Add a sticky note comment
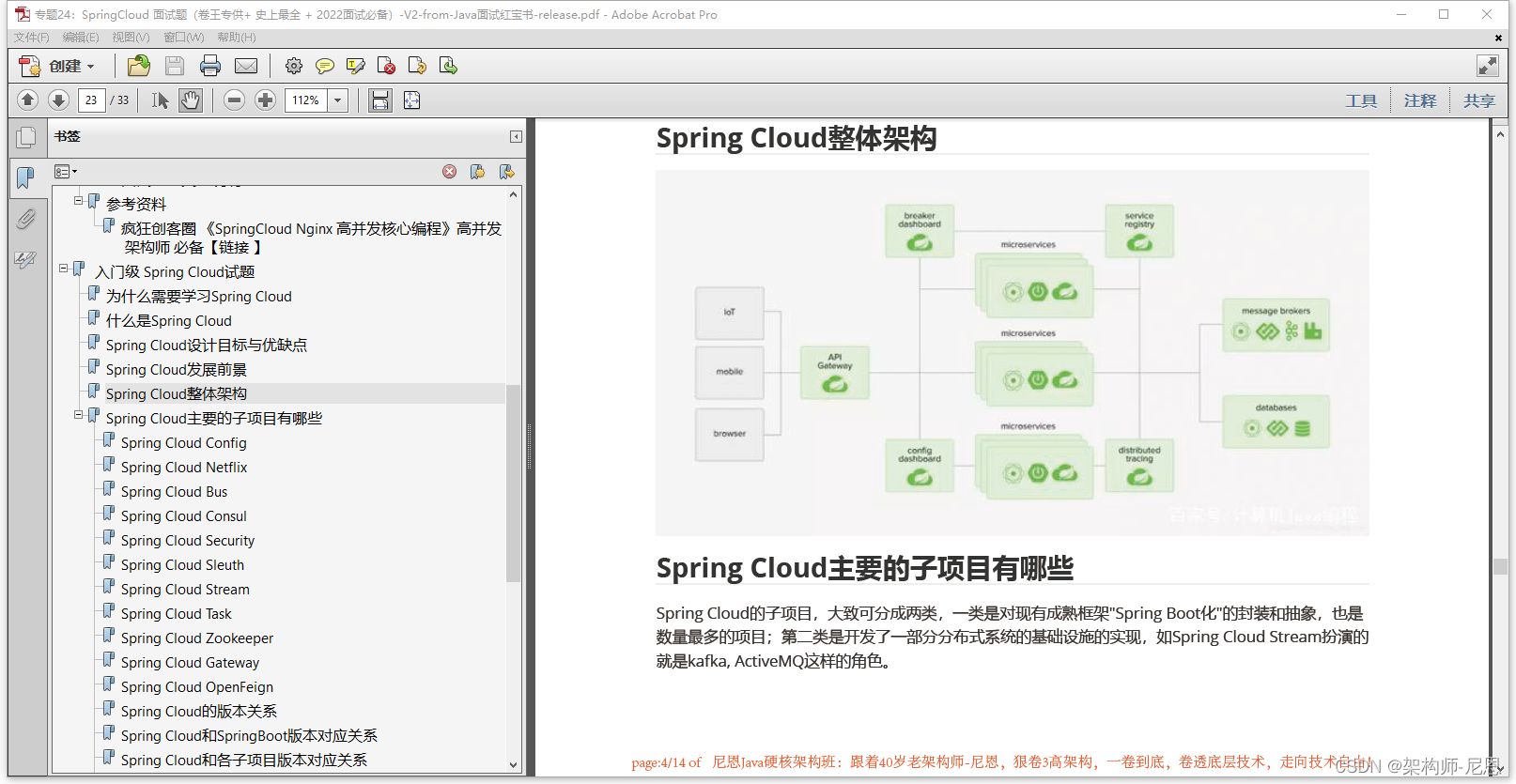This screenshot has width=1516, height=784. tap(325, 66)
